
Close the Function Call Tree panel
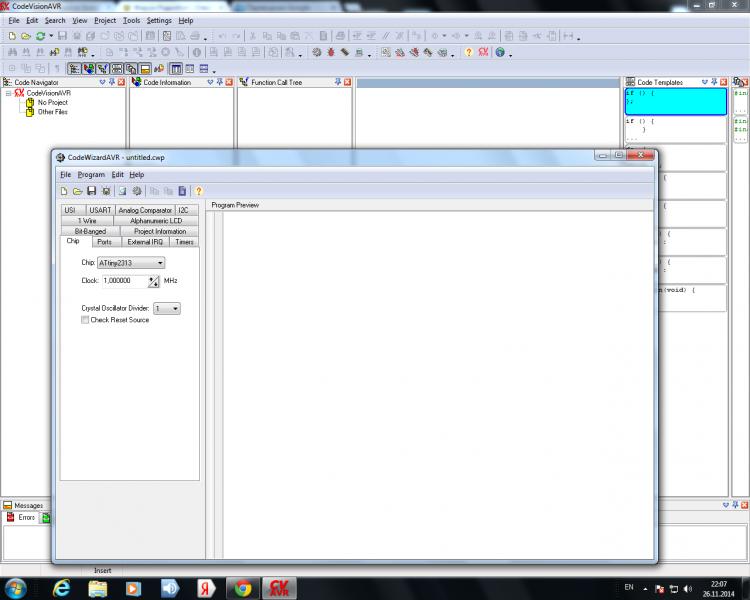(347, 82)
